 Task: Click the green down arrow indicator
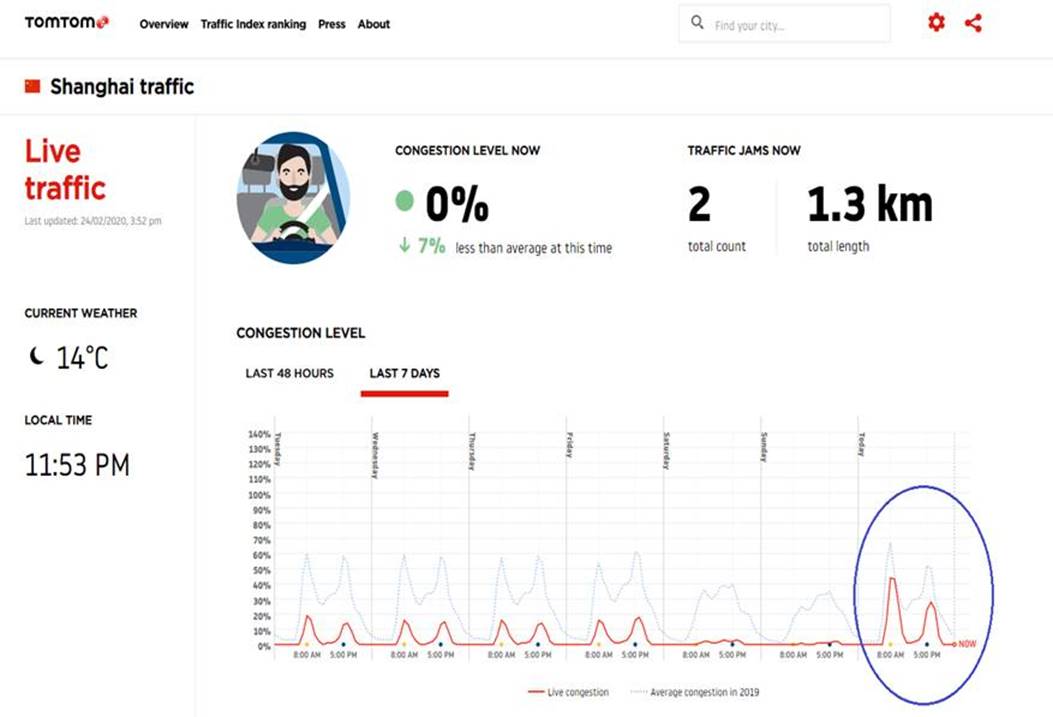point(404,246)
